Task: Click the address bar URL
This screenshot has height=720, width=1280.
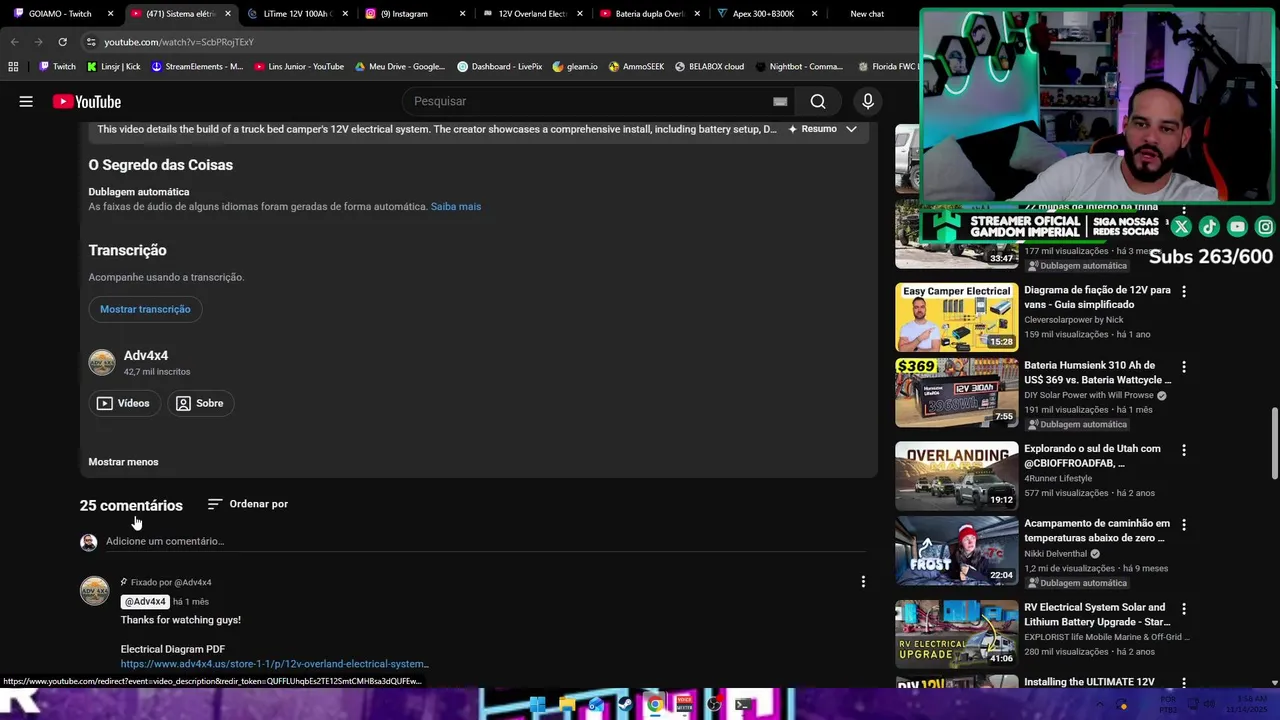Action: [179, 42]
